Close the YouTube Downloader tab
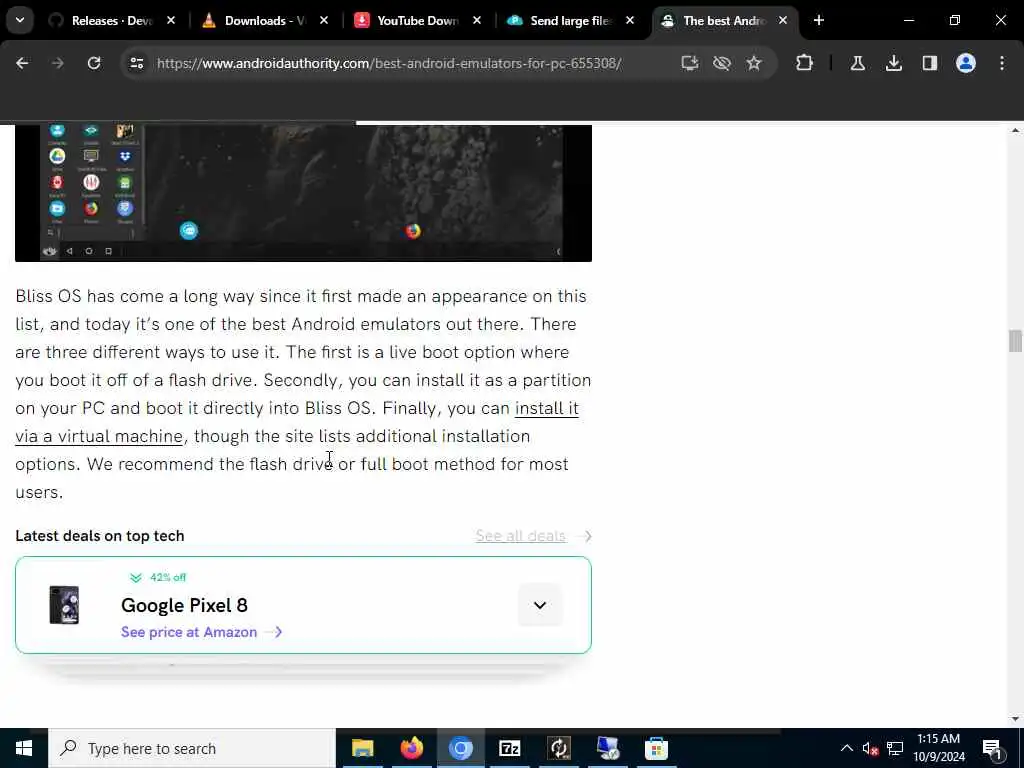The height and width of the screenshot is (768, 1024). pyautogui.click(x=477, y=21)
